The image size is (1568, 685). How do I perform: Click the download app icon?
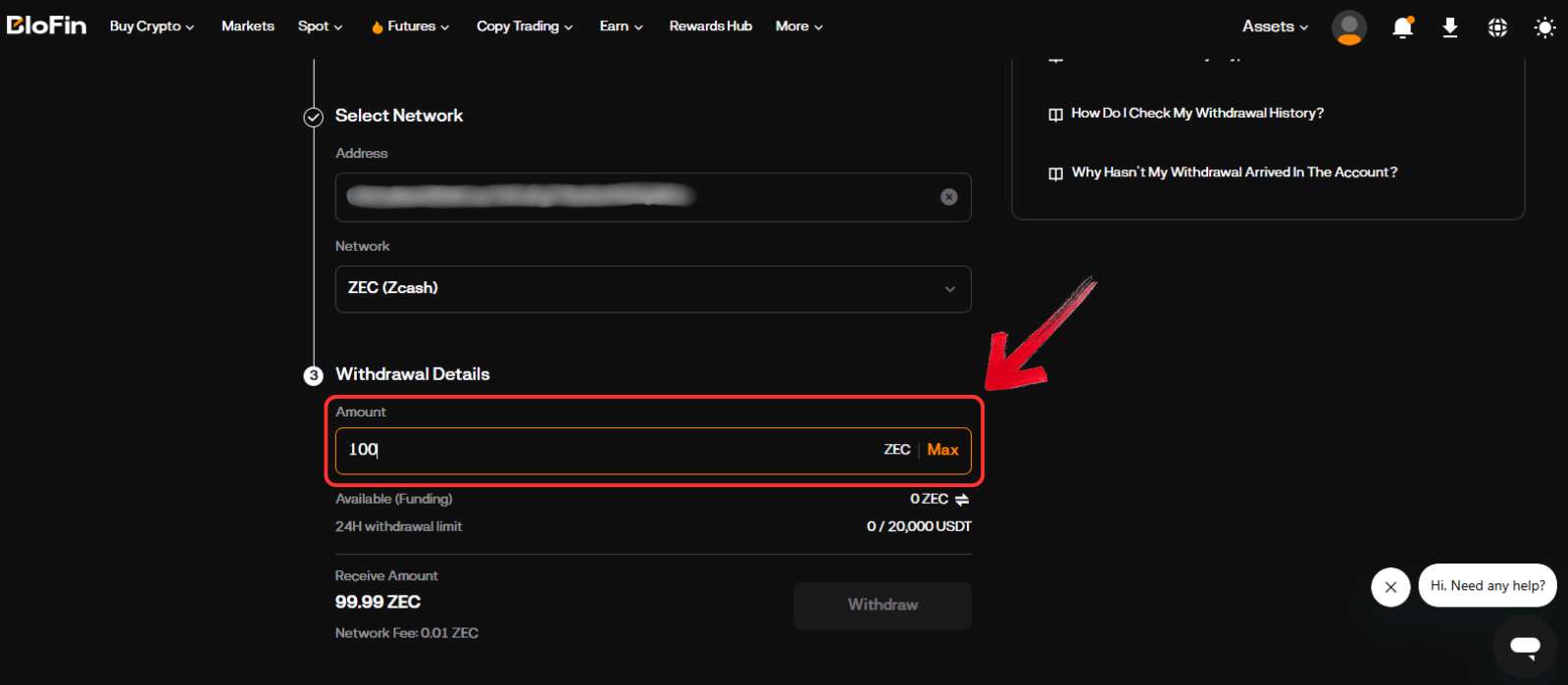click(1449, 27)
